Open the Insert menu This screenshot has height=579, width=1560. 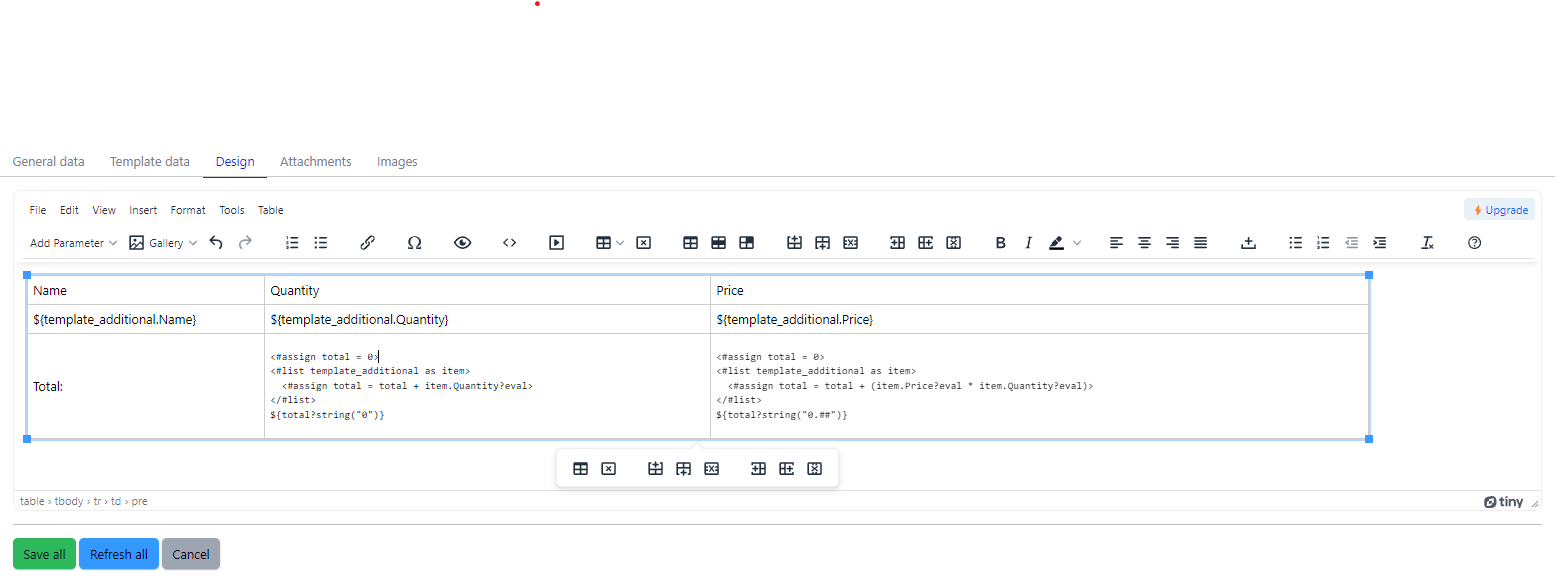(x=143, y=210)
